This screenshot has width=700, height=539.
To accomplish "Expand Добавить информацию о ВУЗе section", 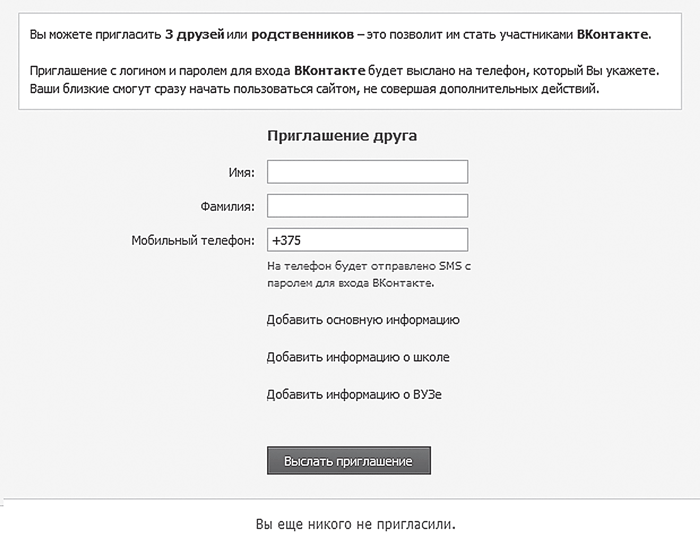I will click(354, 395).
